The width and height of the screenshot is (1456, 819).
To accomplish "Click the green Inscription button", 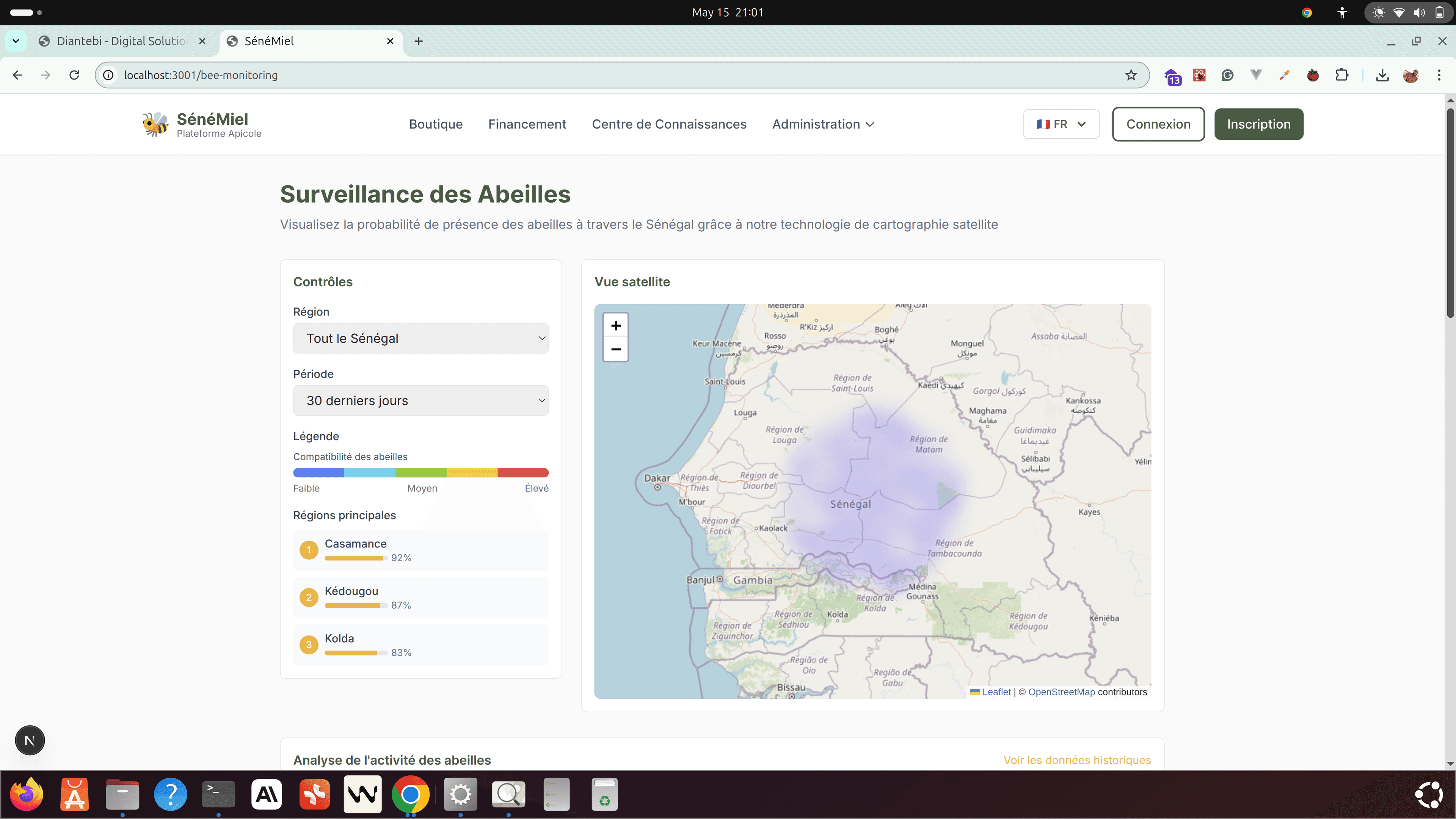I will pyautogui.click(x=1258, y=124).
